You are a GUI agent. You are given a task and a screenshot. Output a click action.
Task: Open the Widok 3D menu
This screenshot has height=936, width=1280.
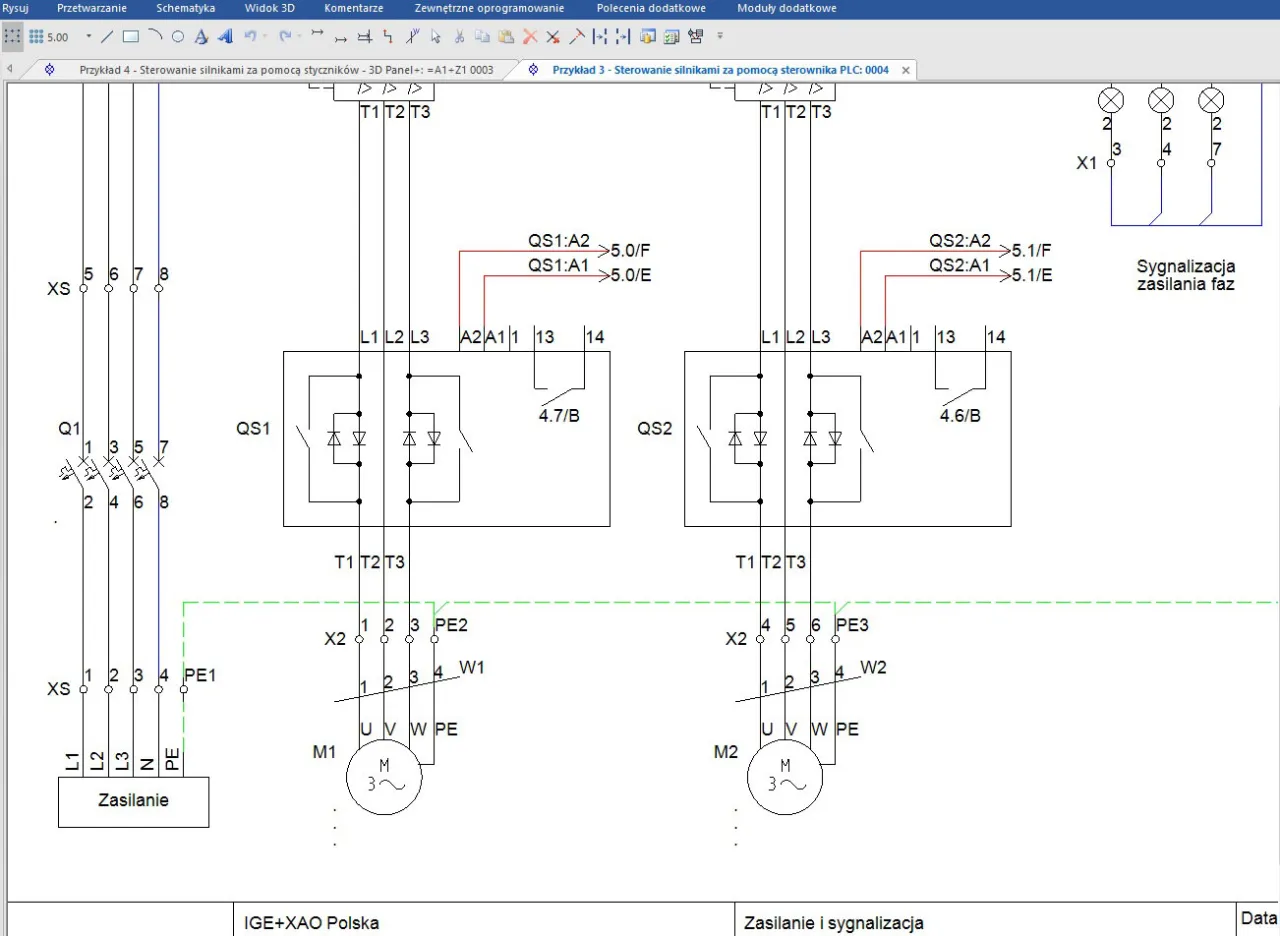tap(269, 8)
